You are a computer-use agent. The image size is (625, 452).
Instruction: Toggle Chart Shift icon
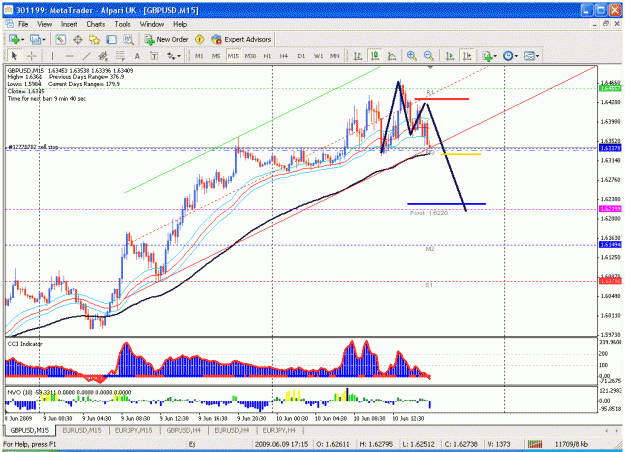tap(467, 56)
